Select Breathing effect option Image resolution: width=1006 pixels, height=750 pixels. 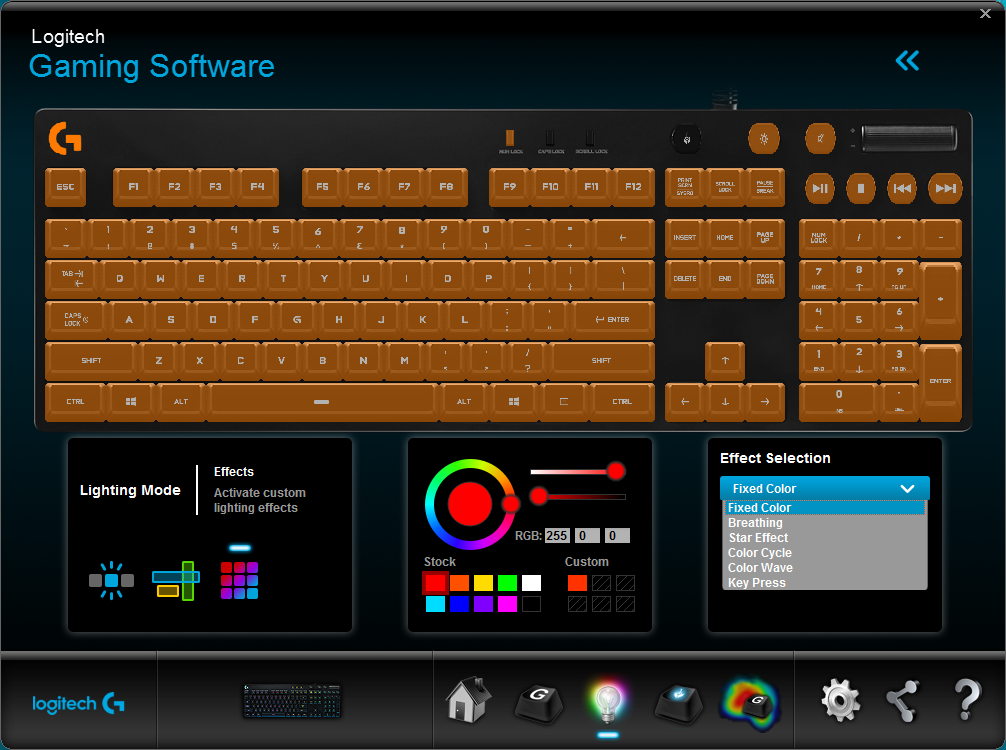pyautogui.click(x=824, y=523)
